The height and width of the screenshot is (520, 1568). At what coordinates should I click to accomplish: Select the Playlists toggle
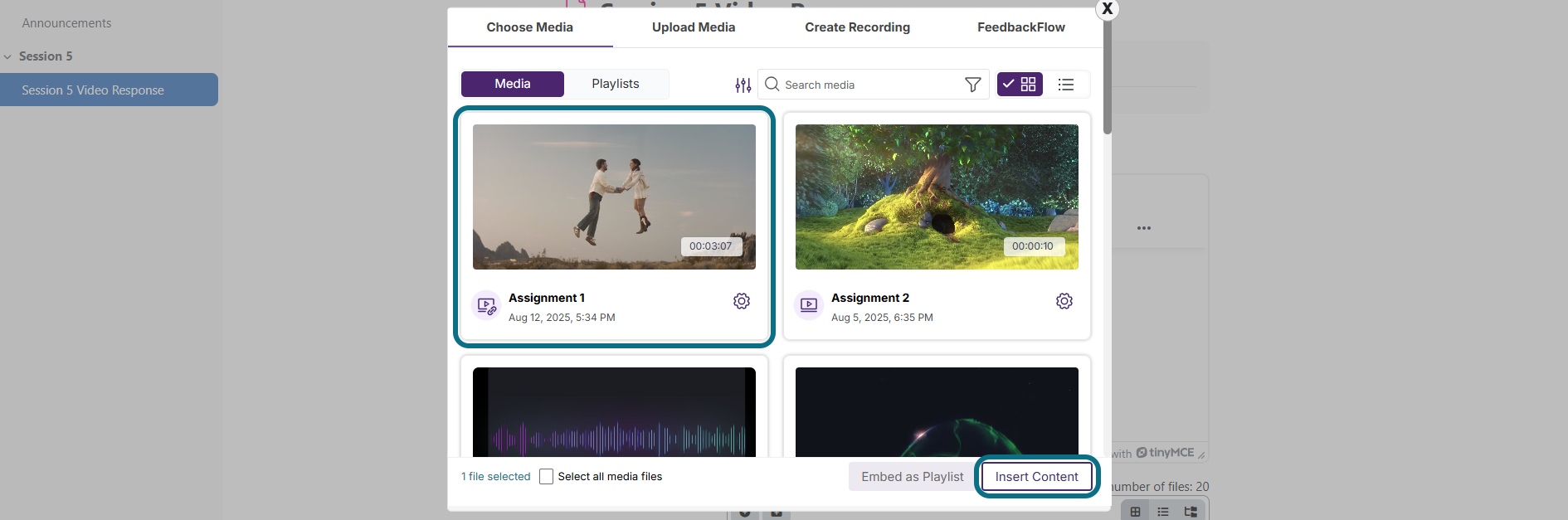click(616, 84)
